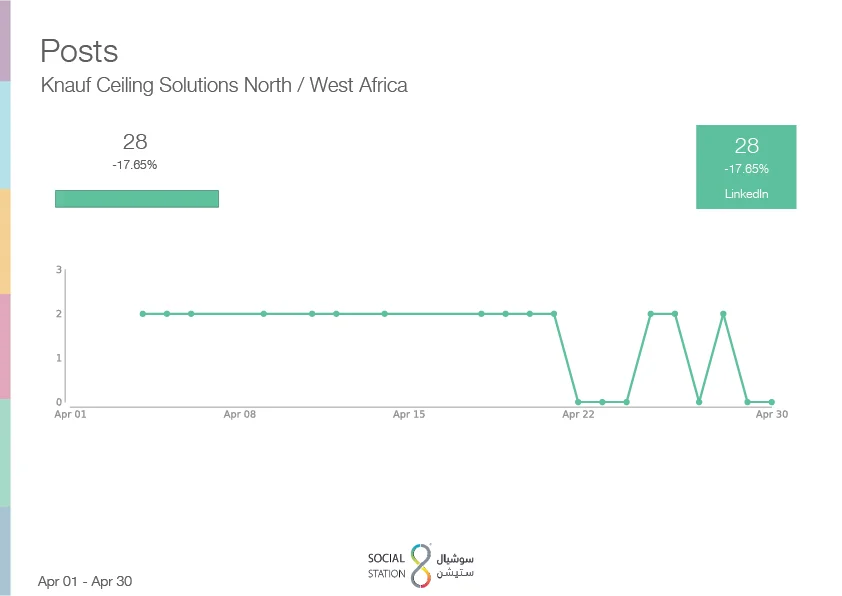Click the zero-value data point at Apr 22
Screen dimensions: 842x596
coord(578,402)
